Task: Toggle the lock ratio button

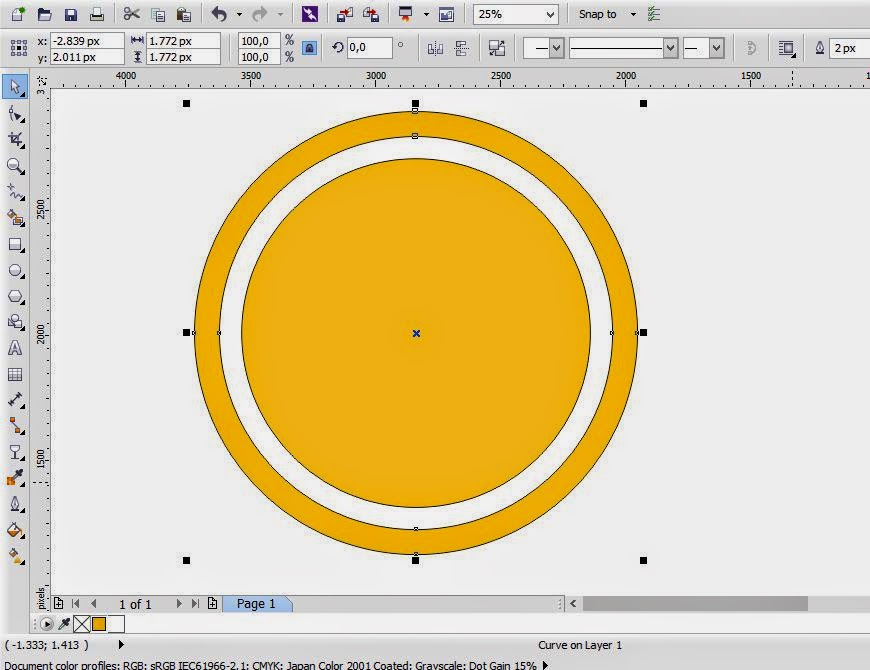Action: pos(310,48)
